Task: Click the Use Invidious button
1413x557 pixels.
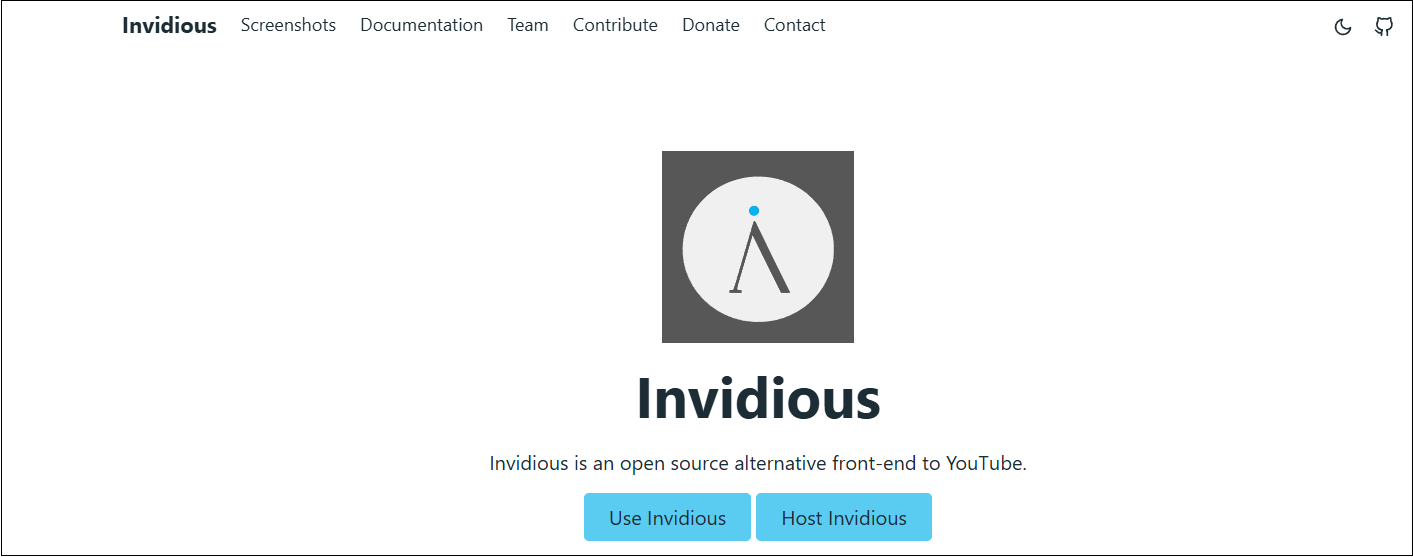Action: [667, 517]
